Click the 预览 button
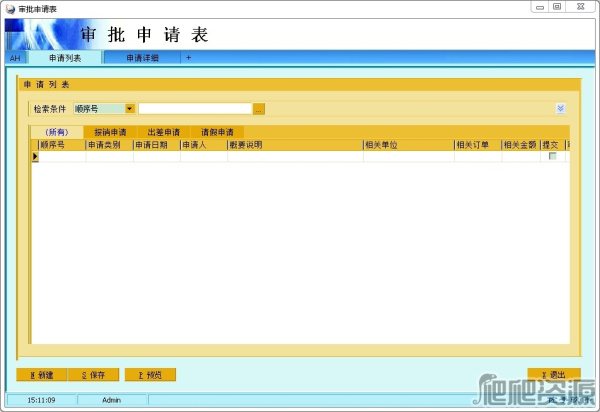This screenshot has height=412, width=600. tap(150, 375)
